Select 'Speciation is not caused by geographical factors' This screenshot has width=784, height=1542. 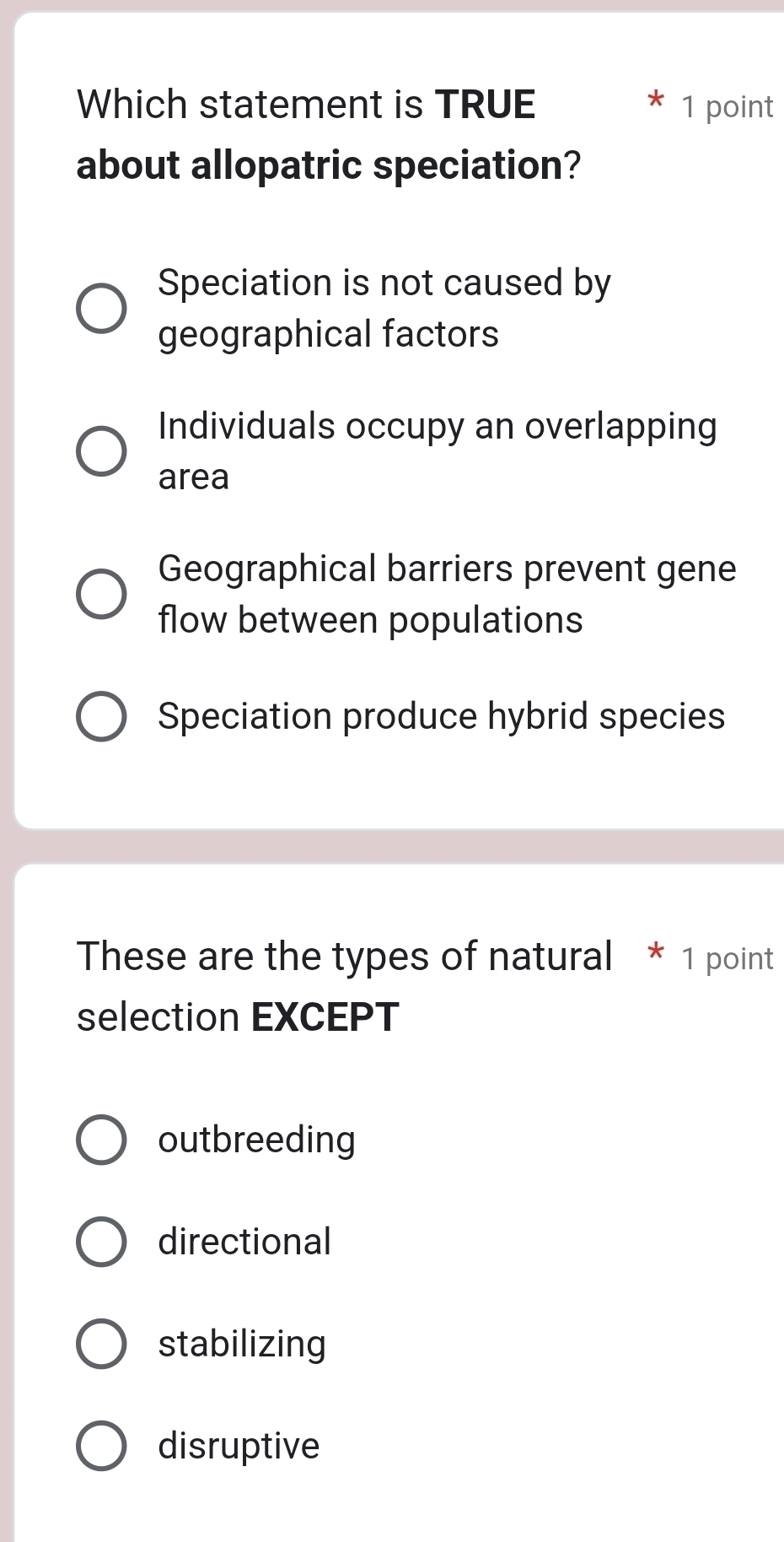pos(101,309)
